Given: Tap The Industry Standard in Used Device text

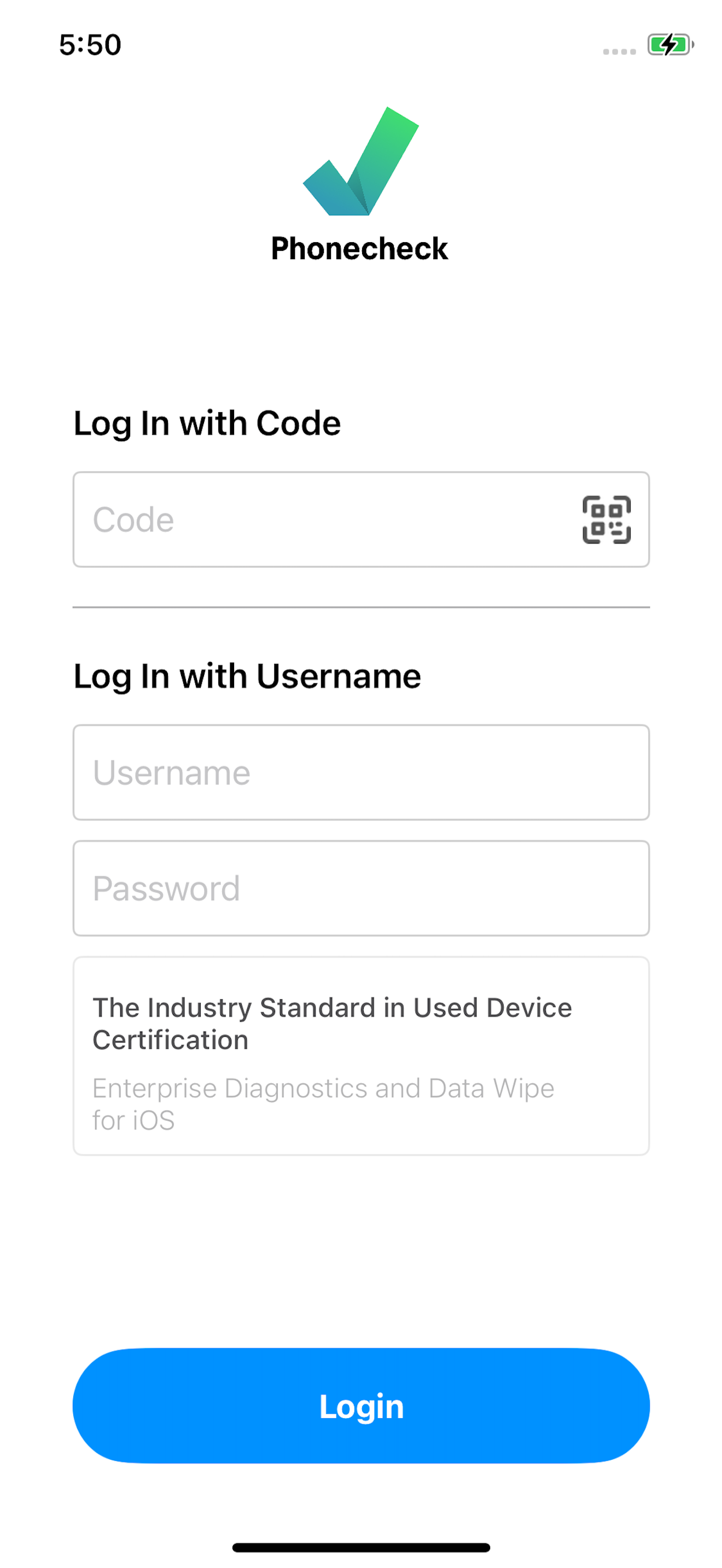Looking at the screenshot, I should [332, 1008].
